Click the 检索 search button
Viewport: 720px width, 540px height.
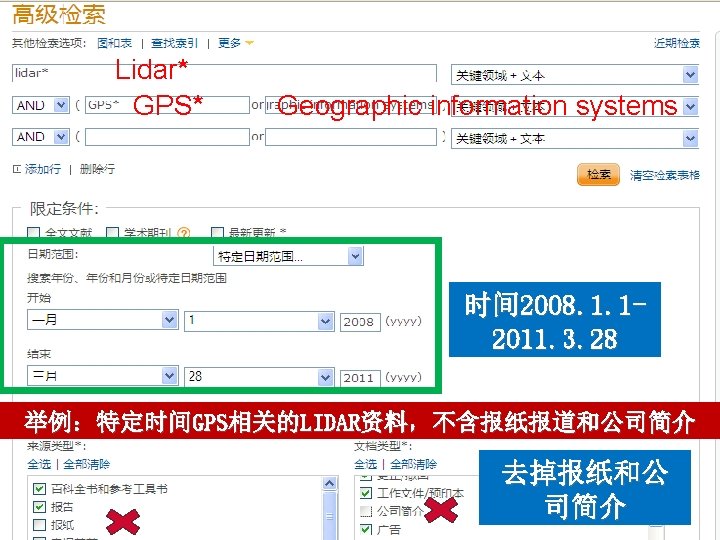coord(598,174)
